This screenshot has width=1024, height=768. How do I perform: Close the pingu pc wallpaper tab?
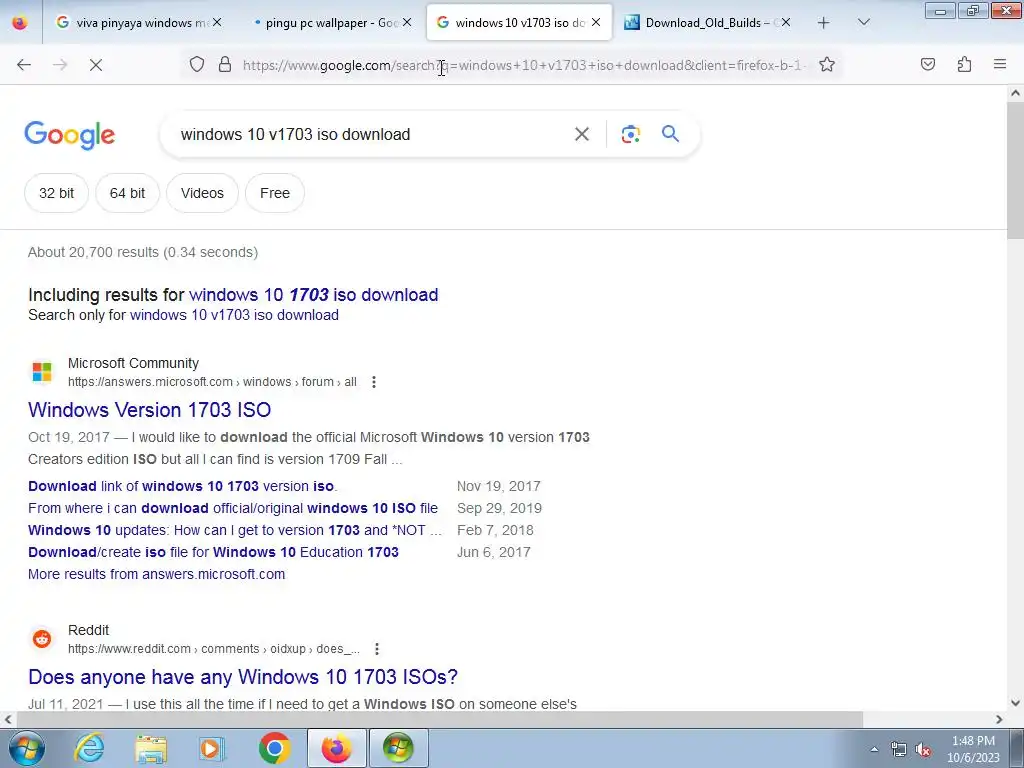pyautogui.click(x=407, y=23)
